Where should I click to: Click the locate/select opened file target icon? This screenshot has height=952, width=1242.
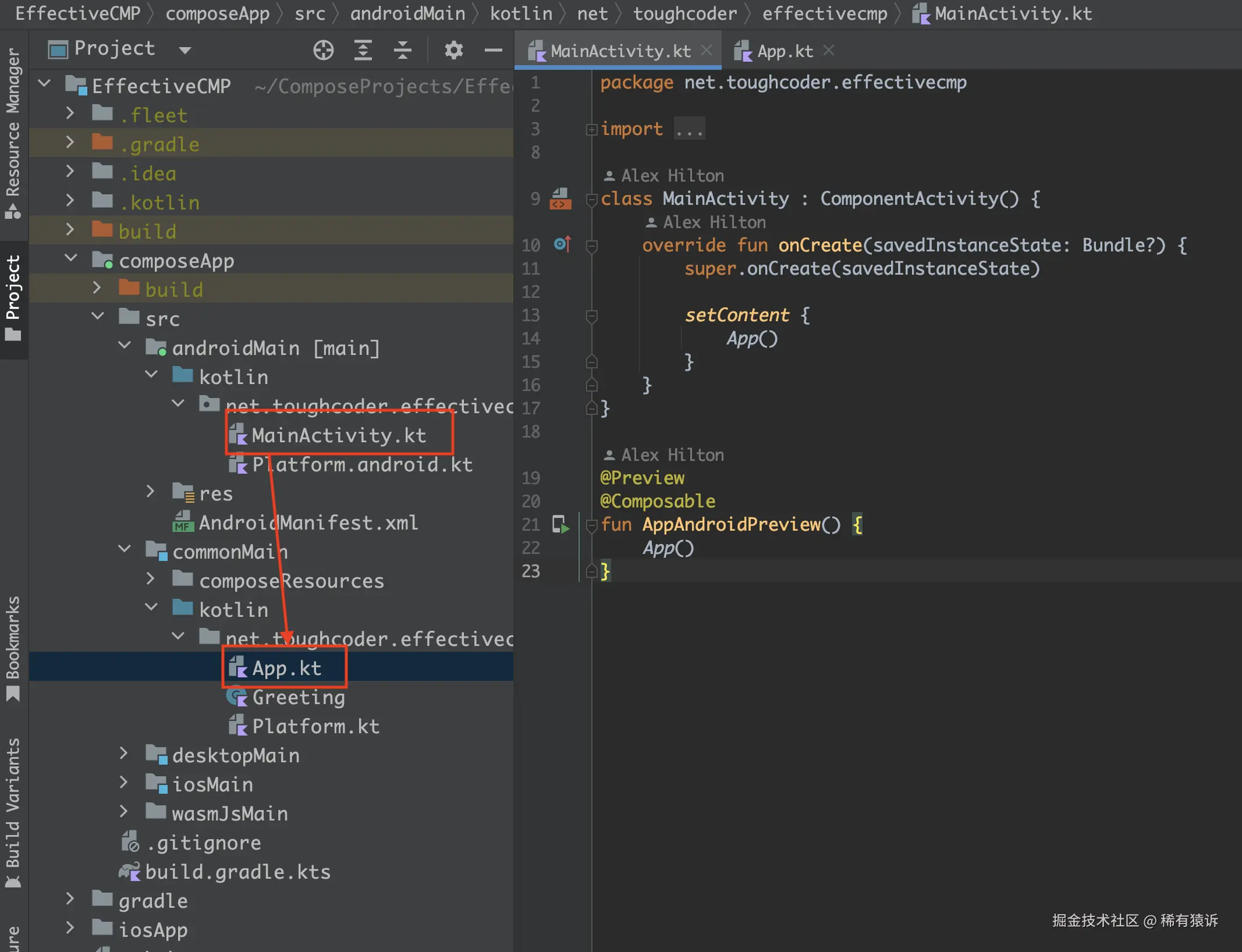323,50
